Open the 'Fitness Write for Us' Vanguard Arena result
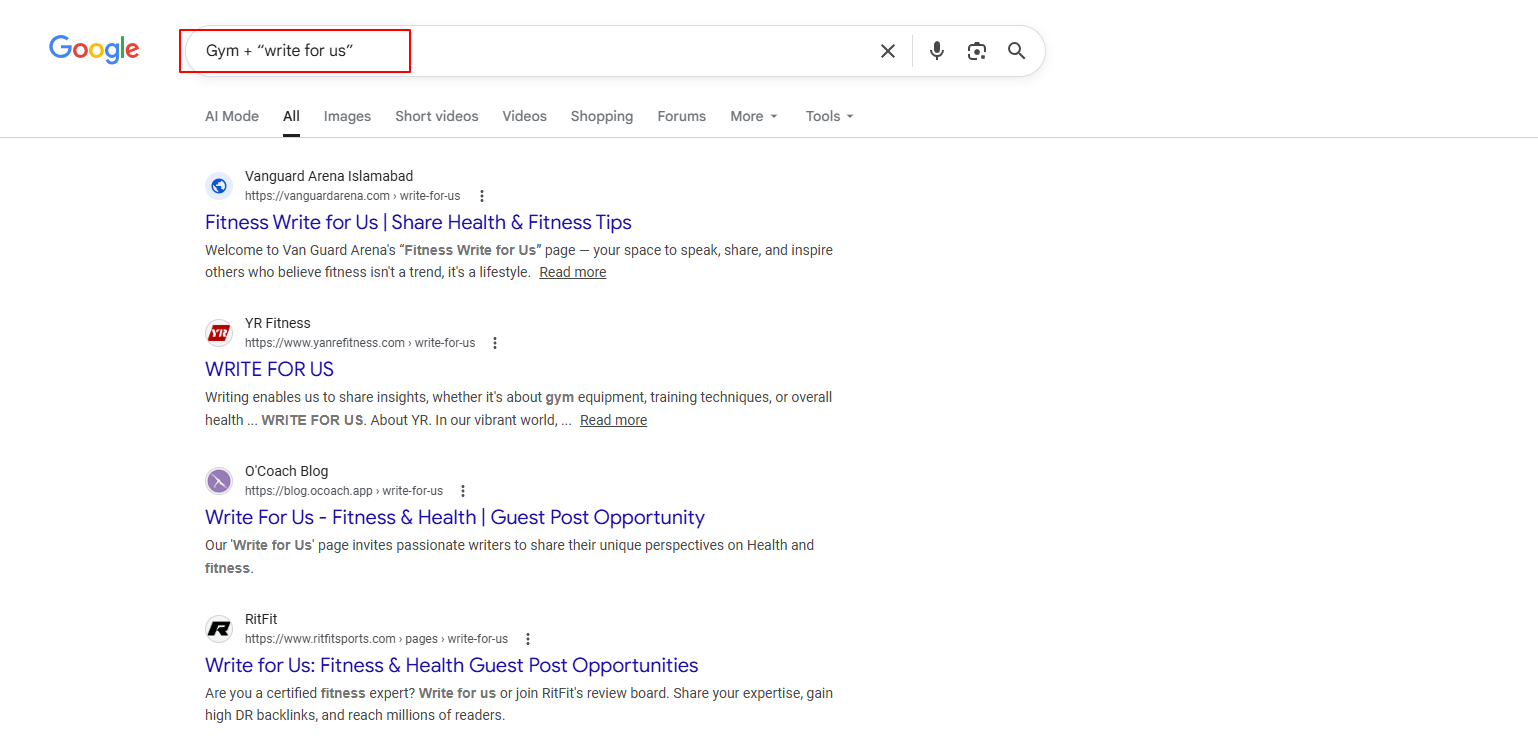1538x748 pixels. [x=417, y=222]
